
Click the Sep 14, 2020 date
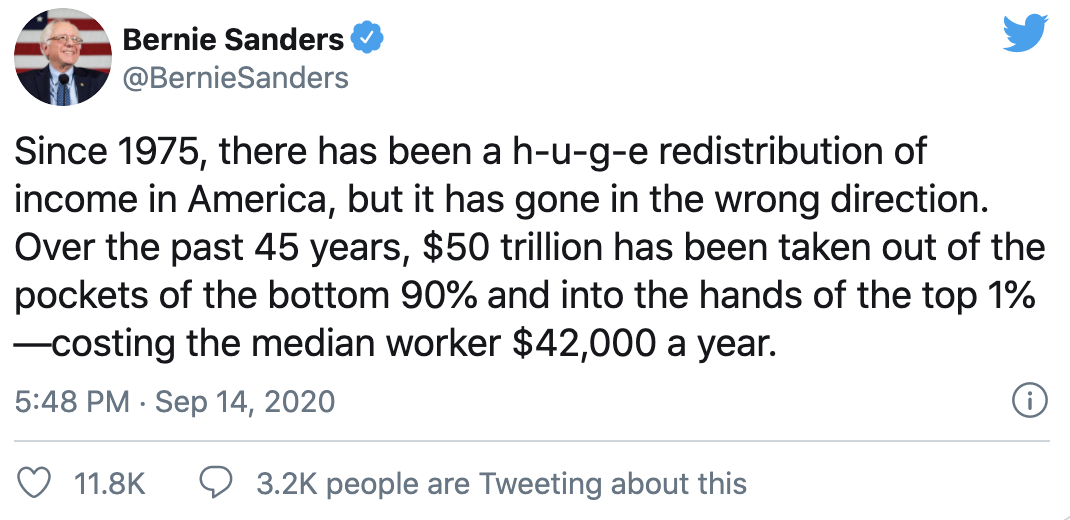(x=244, y=402)
